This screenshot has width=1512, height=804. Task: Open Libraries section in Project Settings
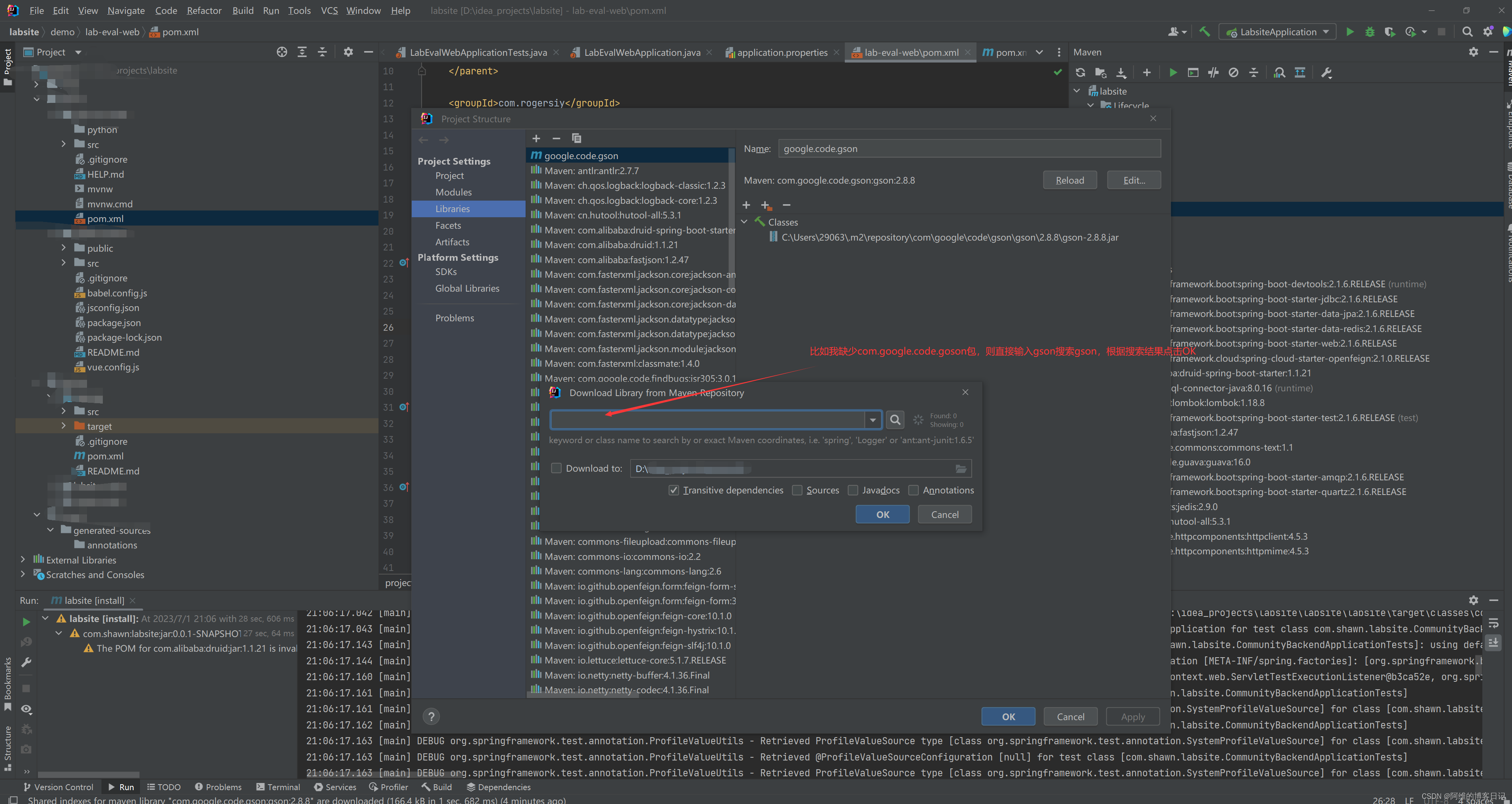coord(452,208)
